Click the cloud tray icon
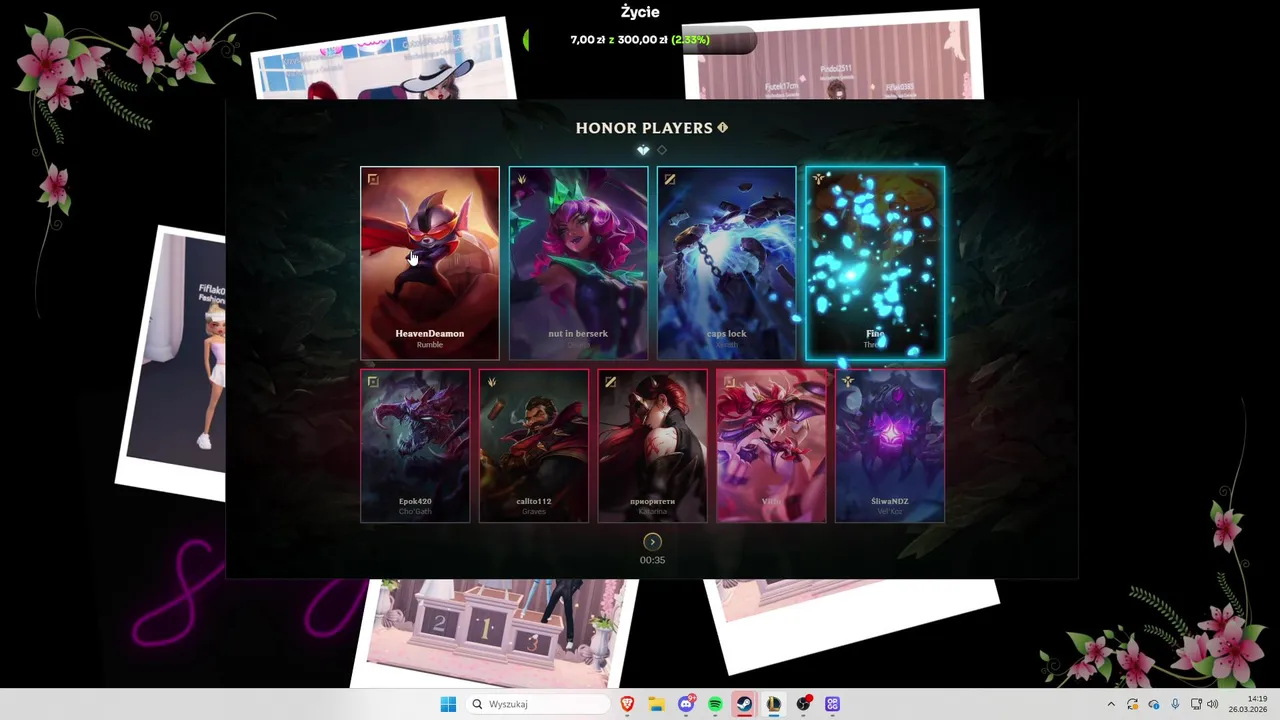Viewport: 1280px width, 720px height. coord(1153,704)
